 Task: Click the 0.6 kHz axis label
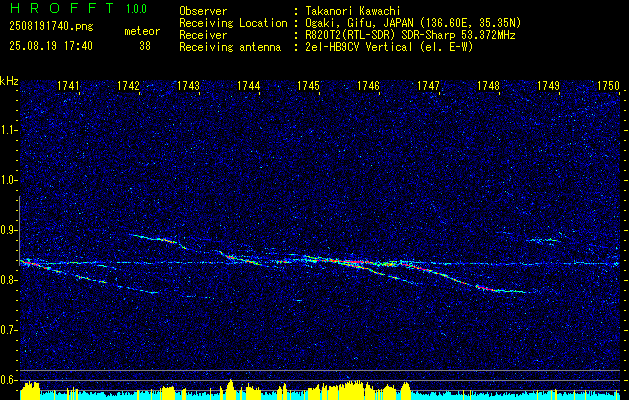click(x=8, y=380)
